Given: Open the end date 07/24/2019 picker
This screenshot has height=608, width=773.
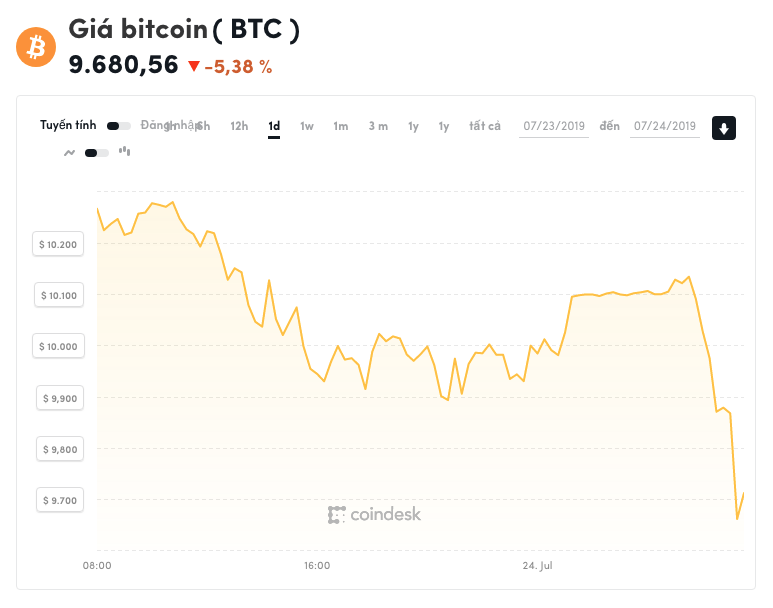Looking at the screenshot, I should [x=665, y=126].
